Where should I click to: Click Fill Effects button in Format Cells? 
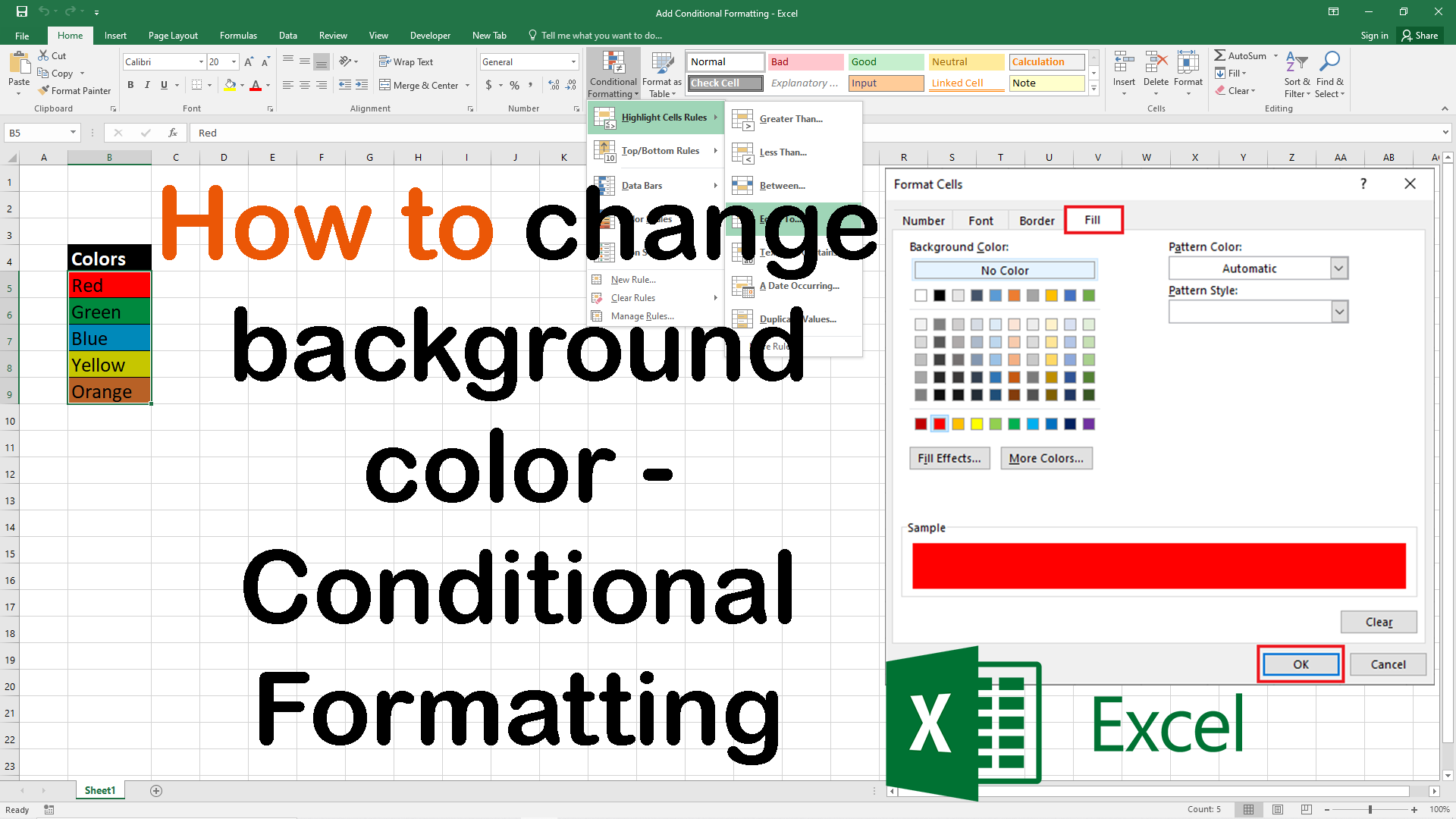tap(949, 458)
